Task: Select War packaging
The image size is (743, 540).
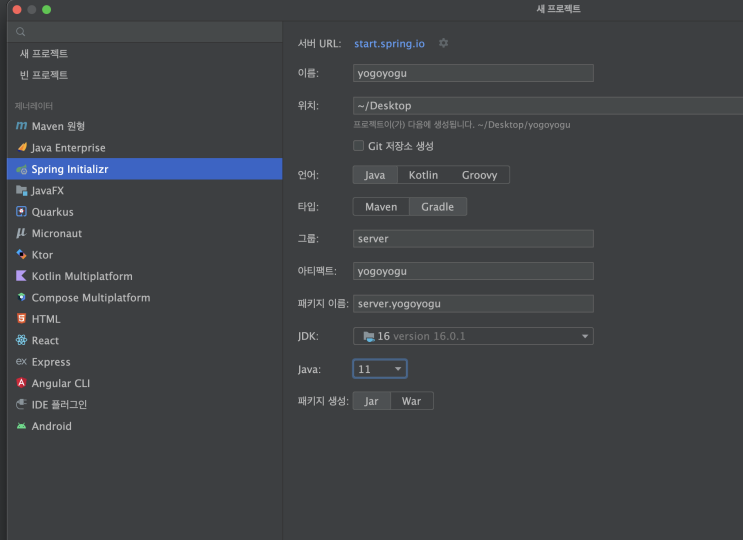Action: point(411,401)
